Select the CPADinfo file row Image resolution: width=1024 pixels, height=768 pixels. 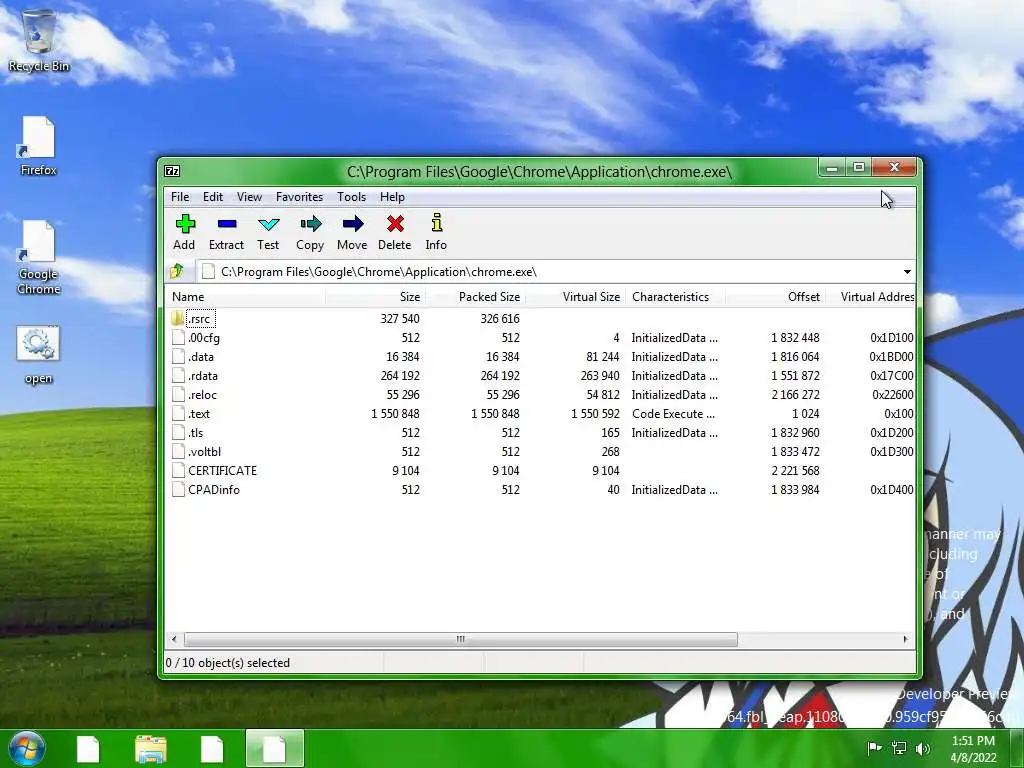pyautogui.click(x=541, y=489)
